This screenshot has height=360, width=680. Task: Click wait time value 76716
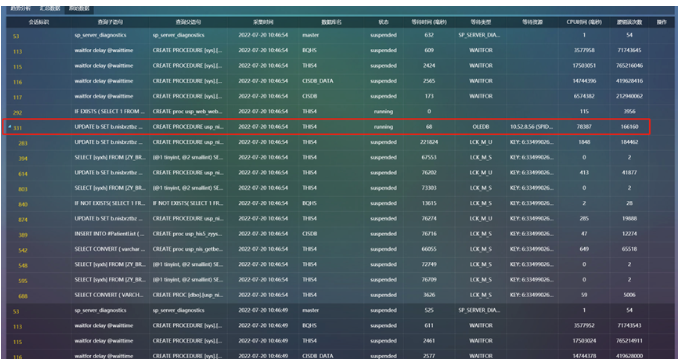pos(428,234)
